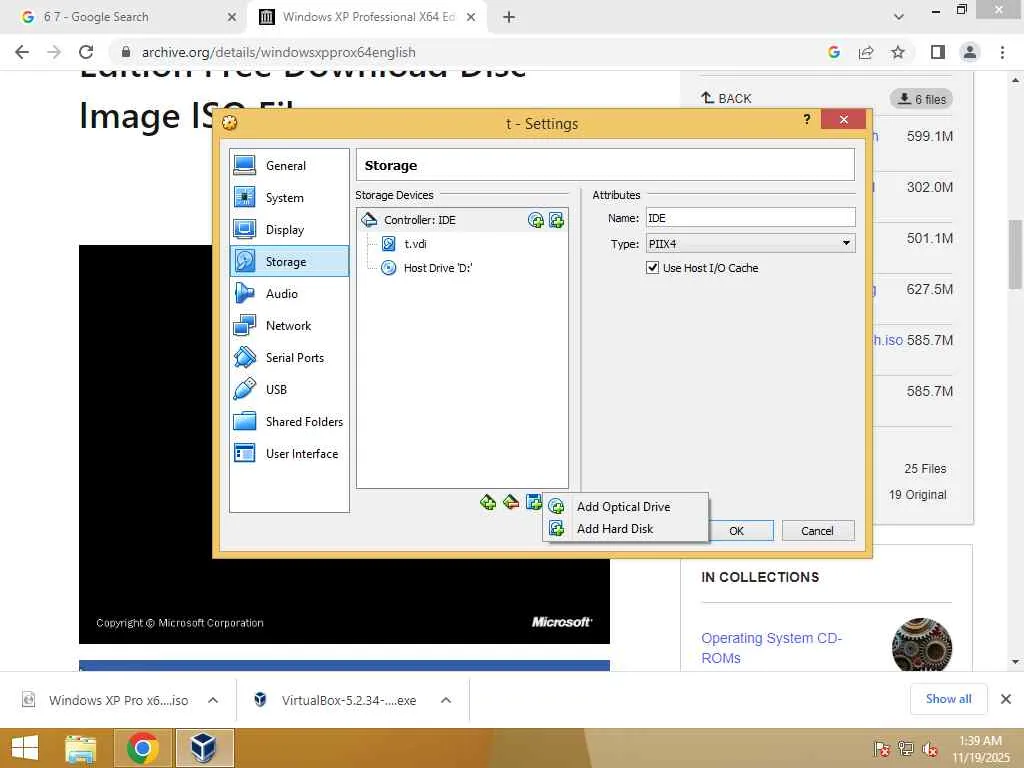Click the network tray icon
1024x768 pixels.
(906, 749)
